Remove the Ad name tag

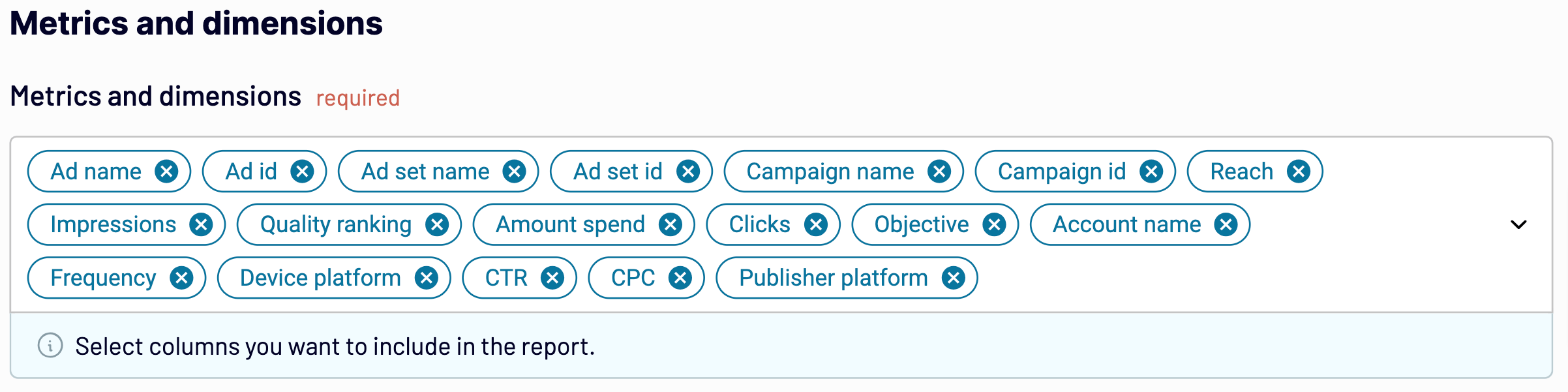(x=166, y=172)
